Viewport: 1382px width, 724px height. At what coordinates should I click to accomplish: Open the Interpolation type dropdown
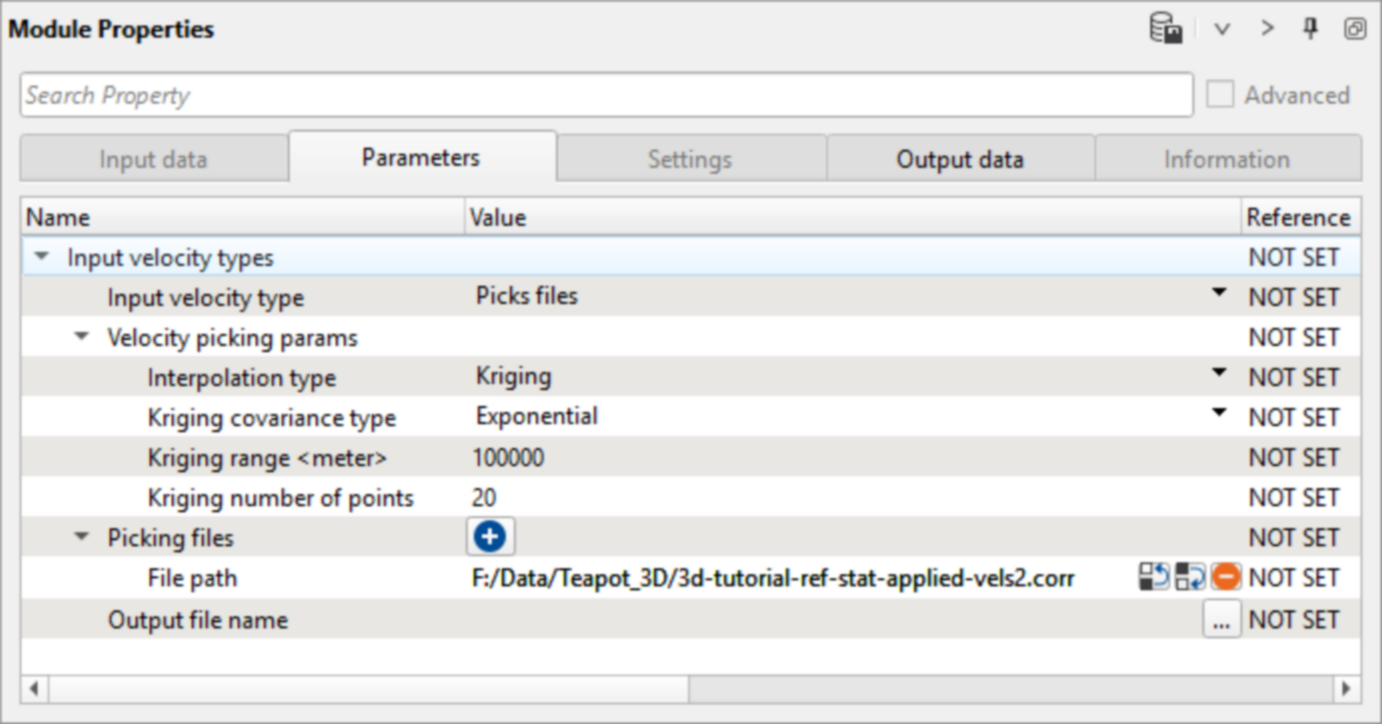point(1218,374)
